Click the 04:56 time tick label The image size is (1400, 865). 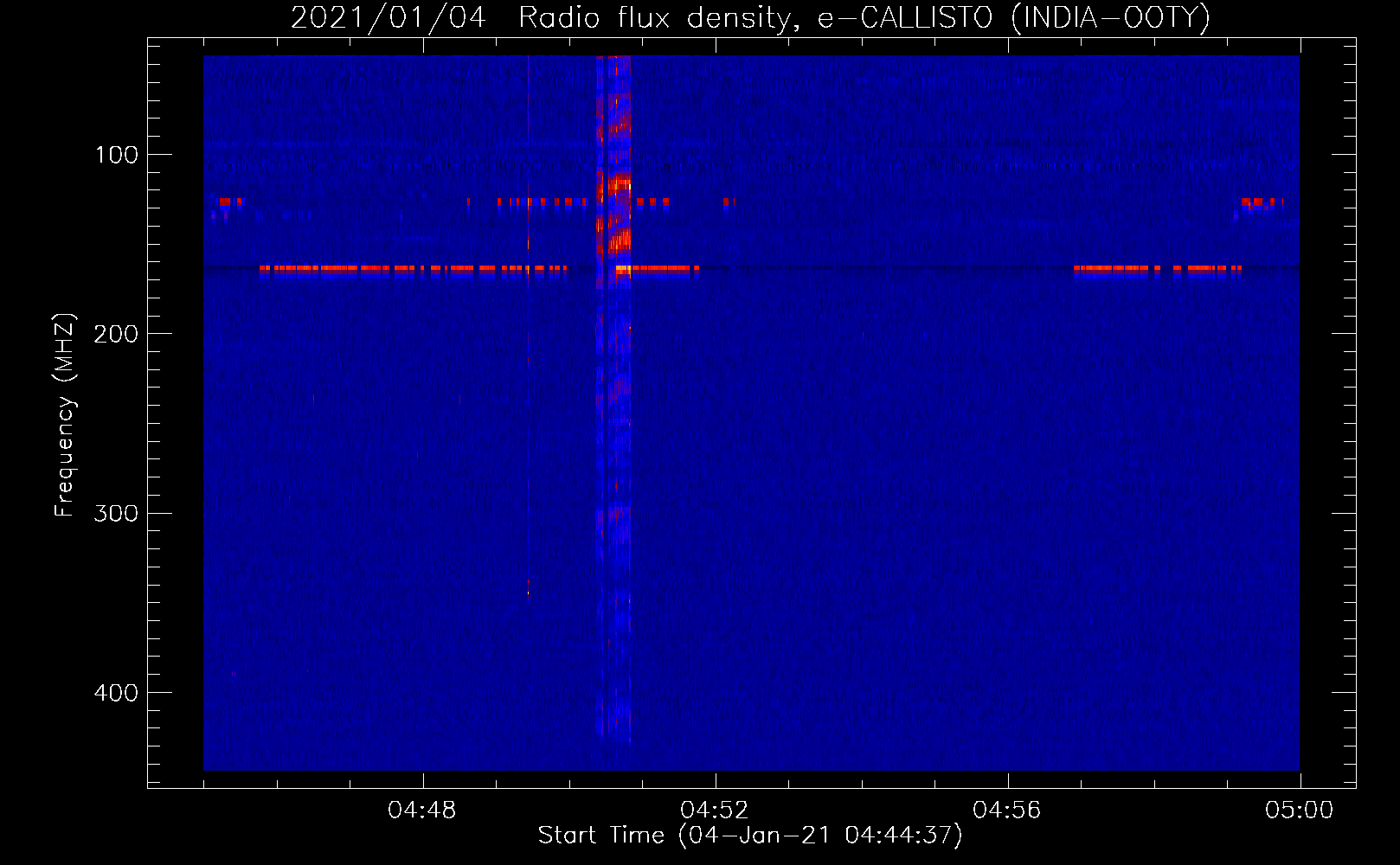click(x=1007, y=811)
